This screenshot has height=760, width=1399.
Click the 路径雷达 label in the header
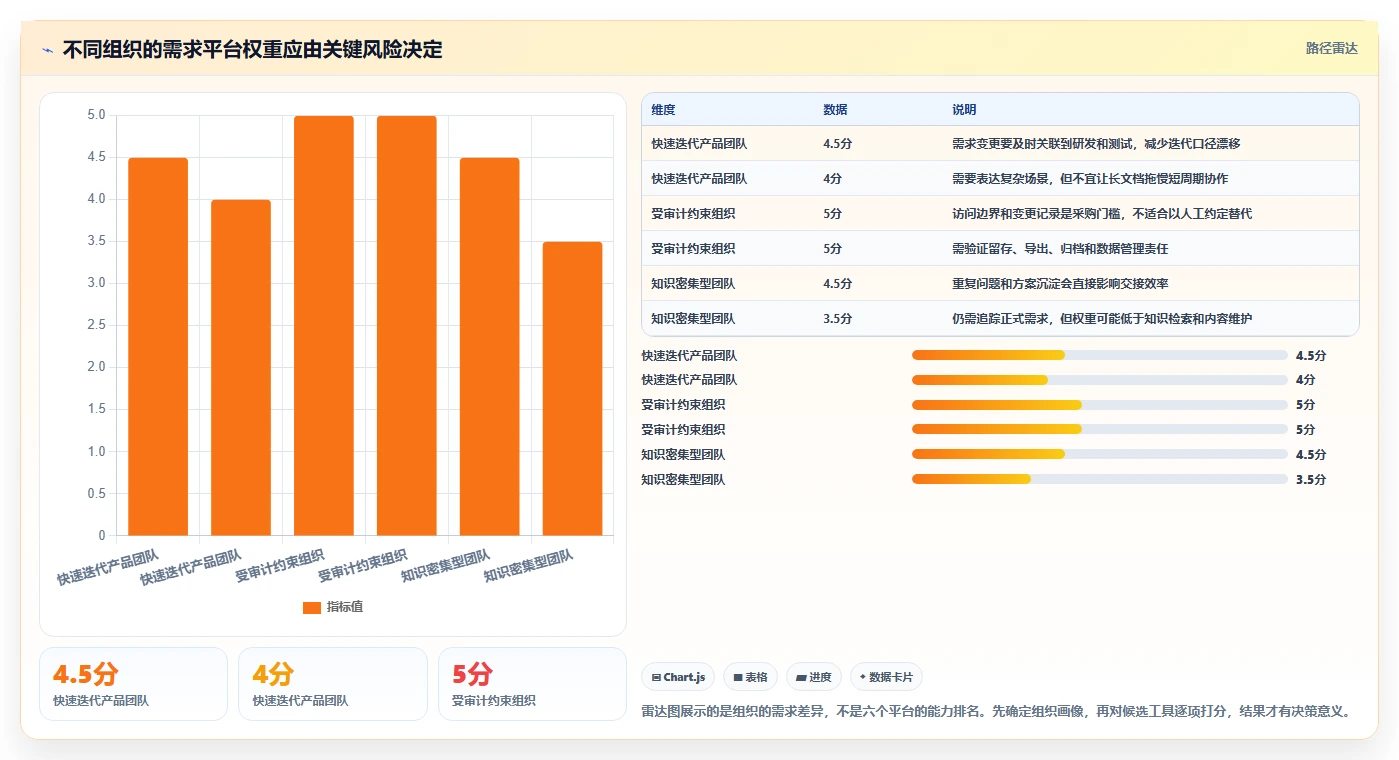click(1332, 48)
